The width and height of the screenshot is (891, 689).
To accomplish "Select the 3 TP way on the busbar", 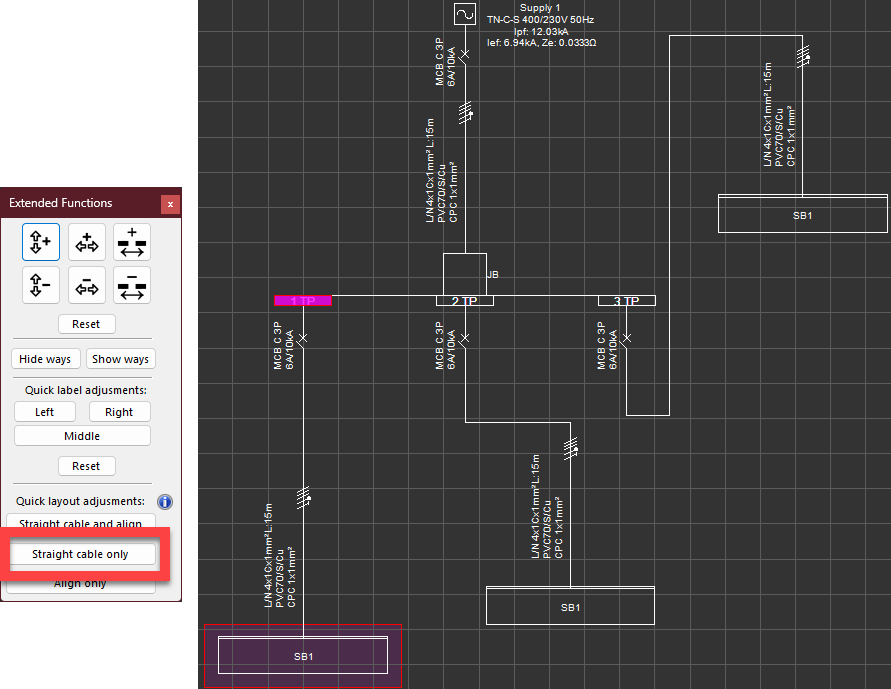I will (626, 300).
